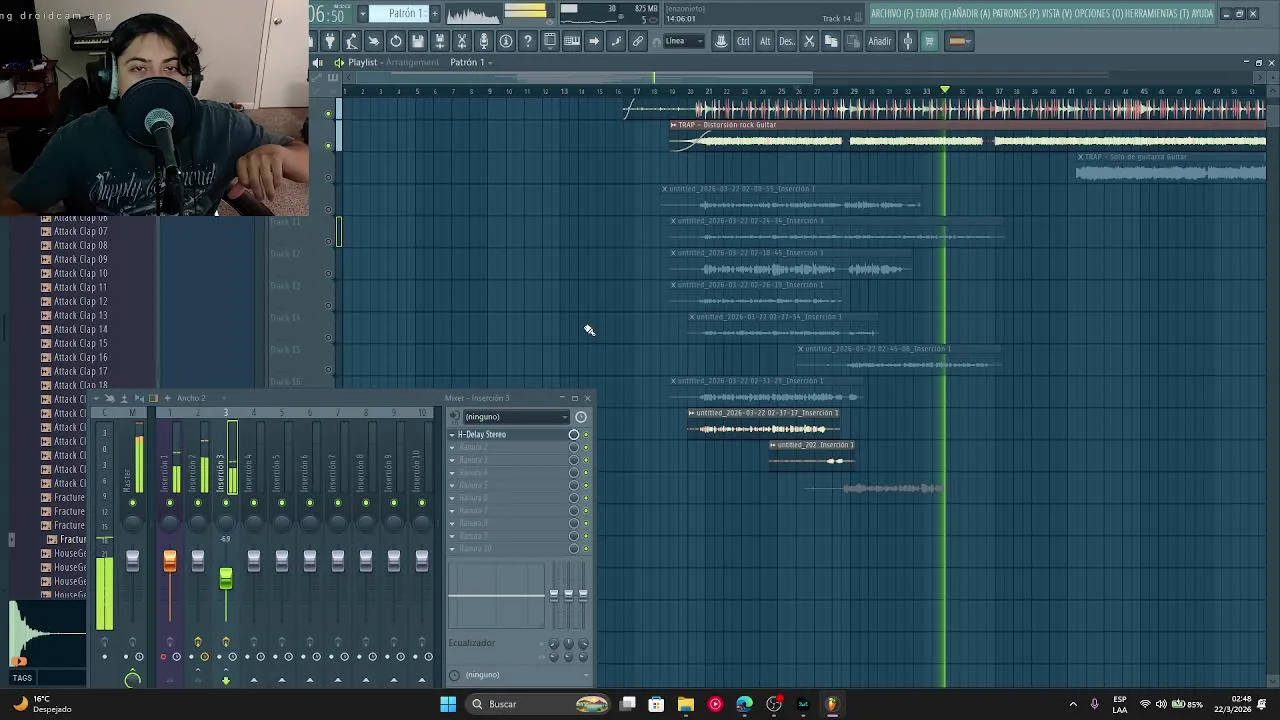Viewport: 1280px width, 720px height.
Task: Open the PATRONES menu
Action: 1015,13
